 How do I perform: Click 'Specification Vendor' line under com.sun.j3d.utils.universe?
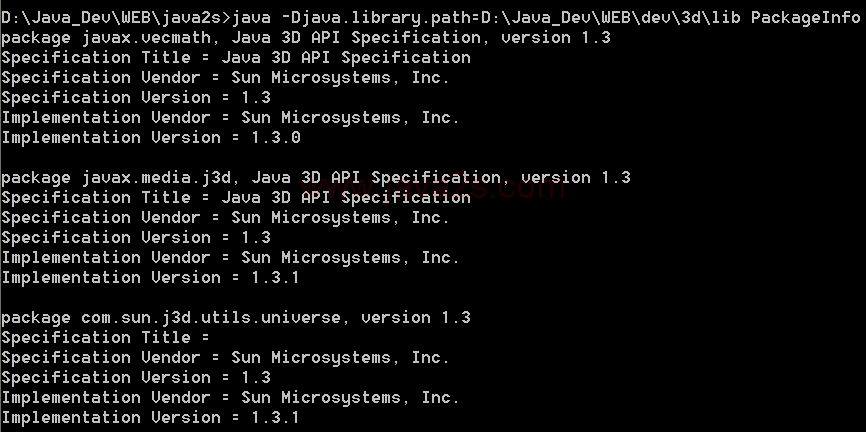tap(225, 357)
